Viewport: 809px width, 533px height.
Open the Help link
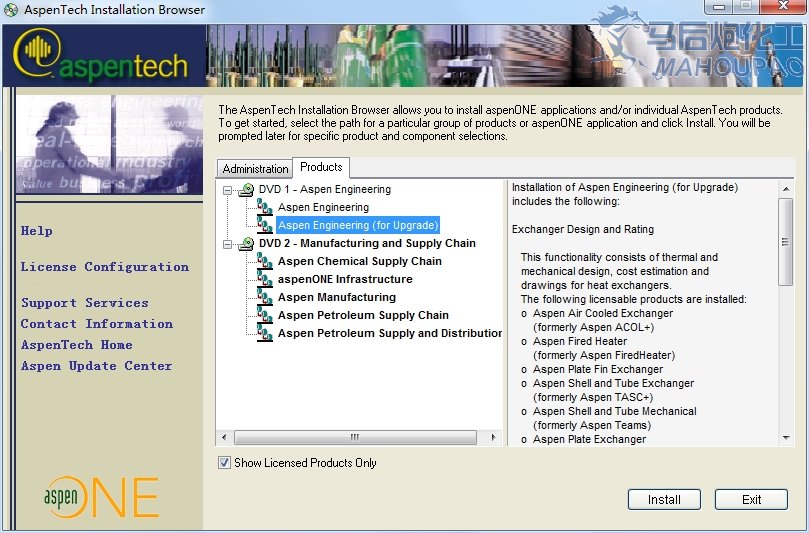pos(37,231)
